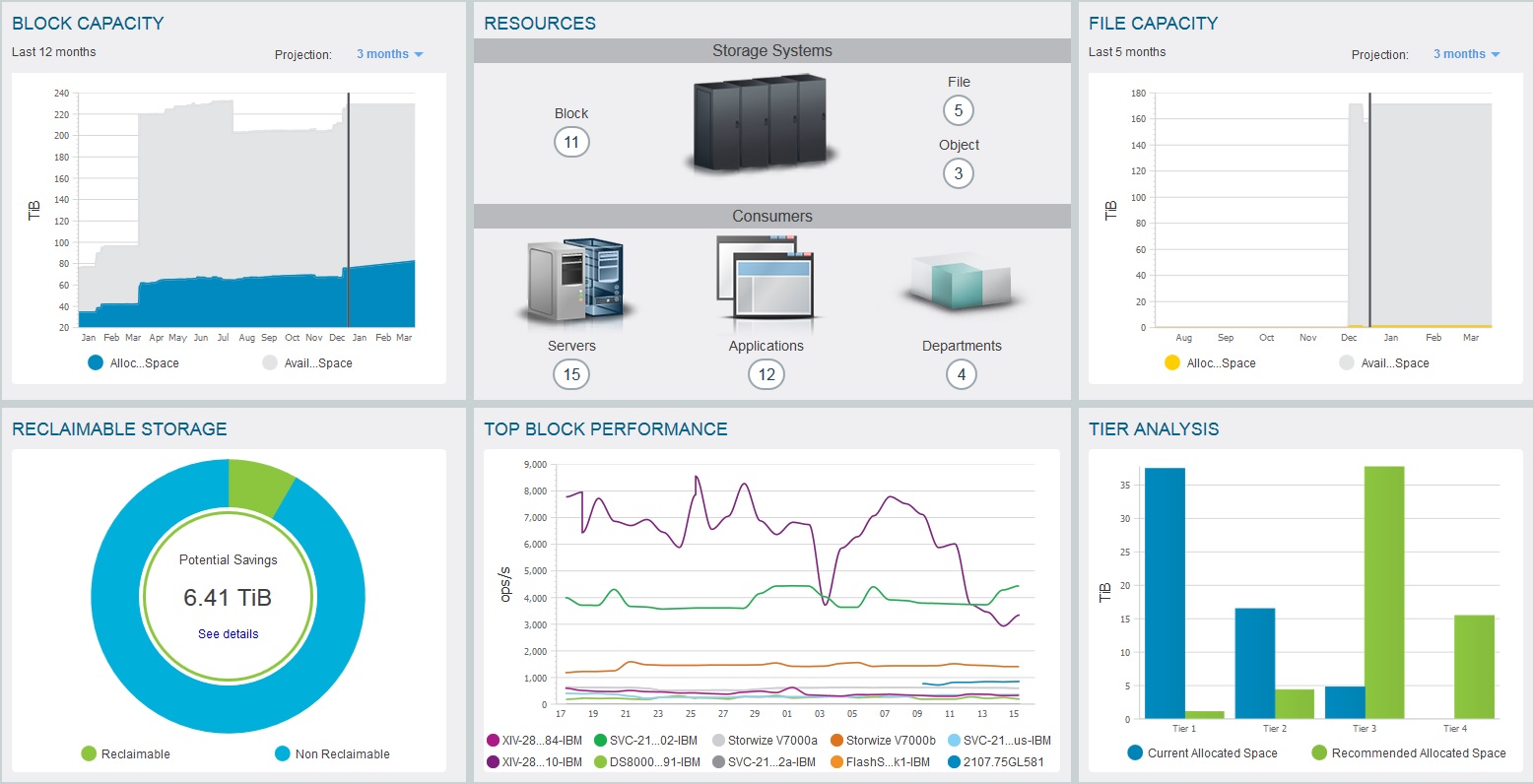This screenshot has width=1534, height=784.
Task: Click the File count circle showing 5
Action: coord(959,110)
